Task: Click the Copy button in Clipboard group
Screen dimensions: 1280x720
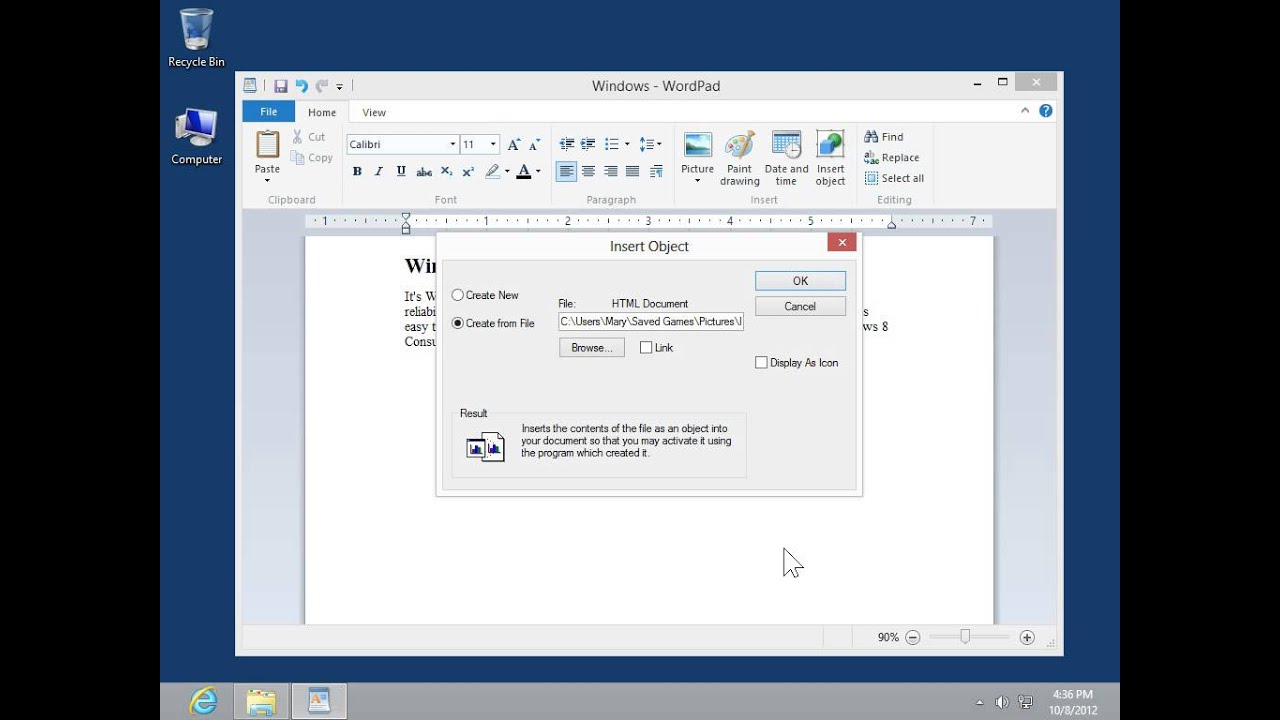Action: click(x=312, y=158)
